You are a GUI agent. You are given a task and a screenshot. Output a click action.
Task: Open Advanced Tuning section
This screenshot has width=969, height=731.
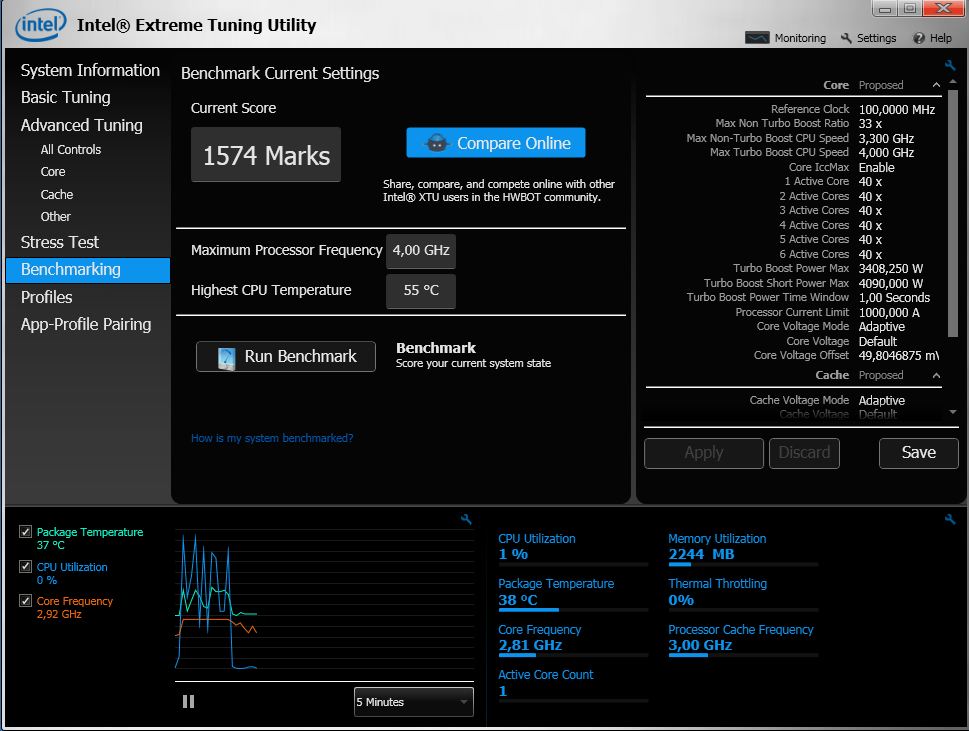pos(82,125)
